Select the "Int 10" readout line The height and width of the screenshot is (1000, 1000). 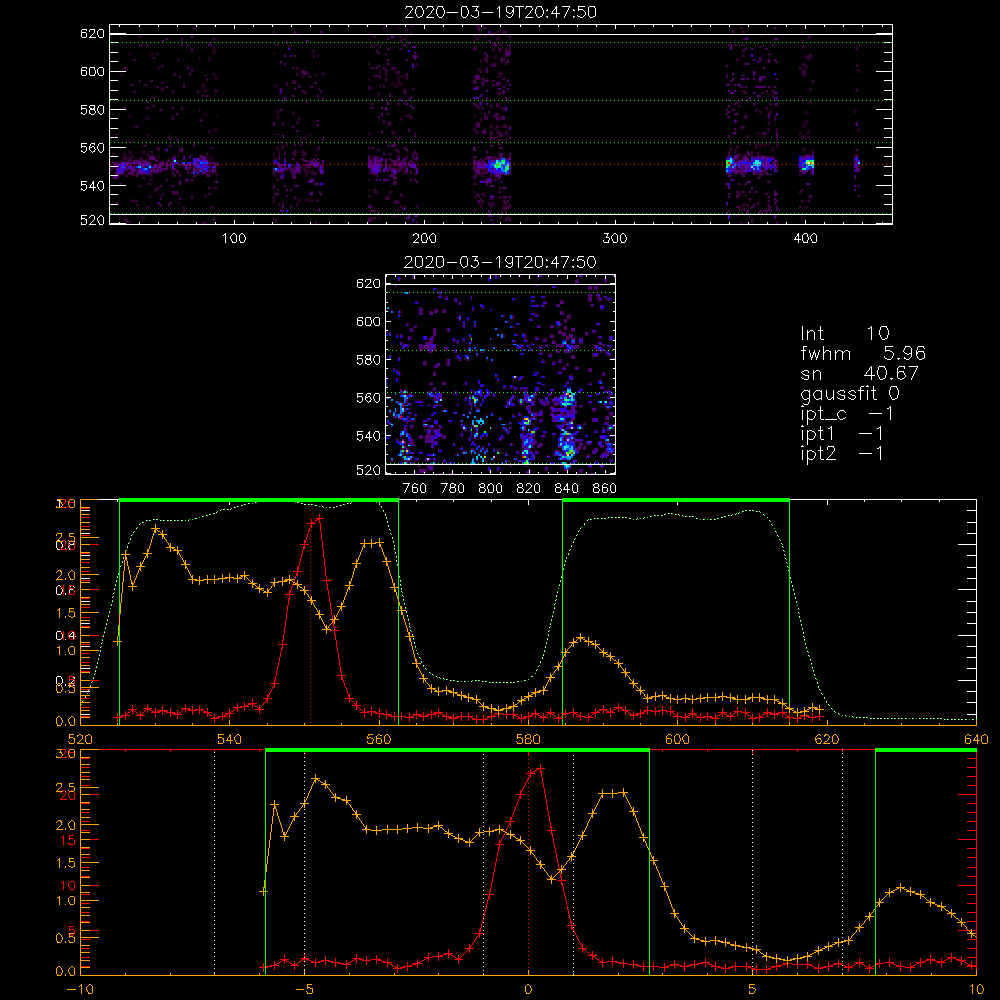coord(844,333)
